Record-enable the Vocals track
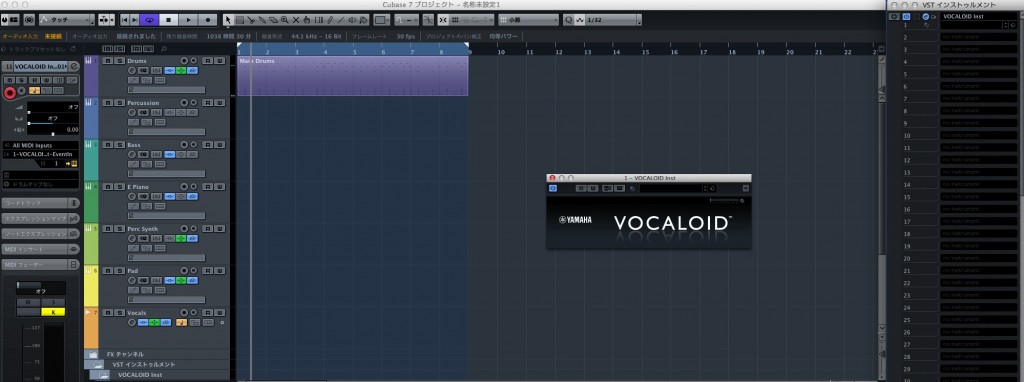 click(x=184, y=313)
